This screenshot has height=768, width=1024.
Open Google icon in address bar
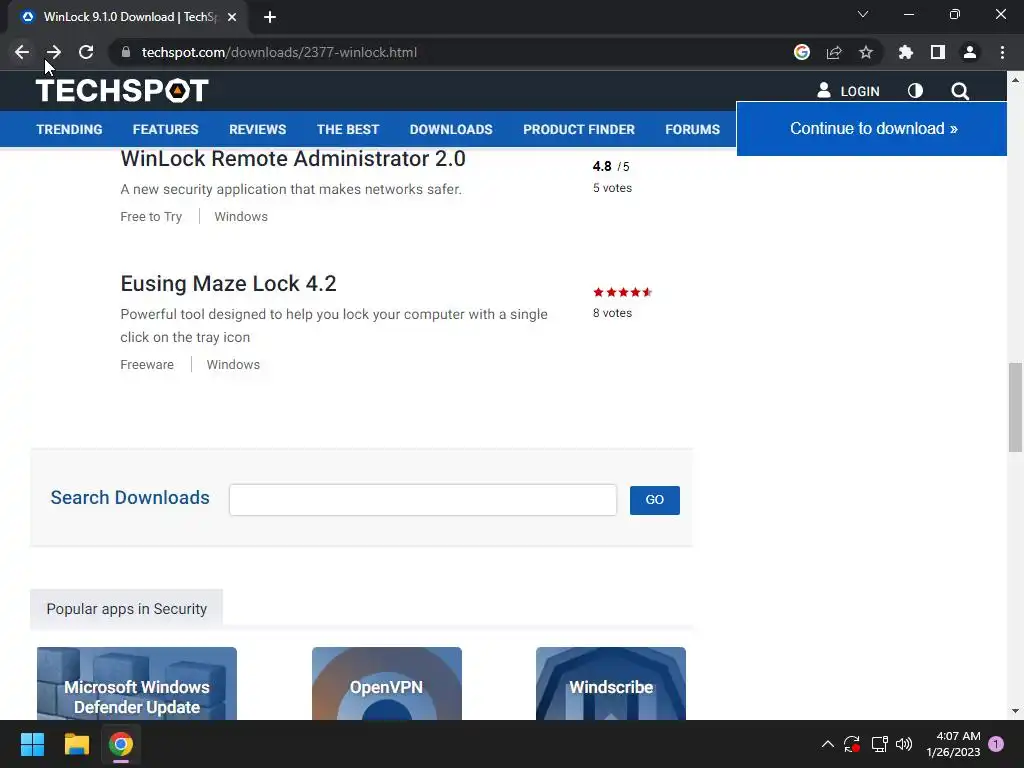(802, 52)
